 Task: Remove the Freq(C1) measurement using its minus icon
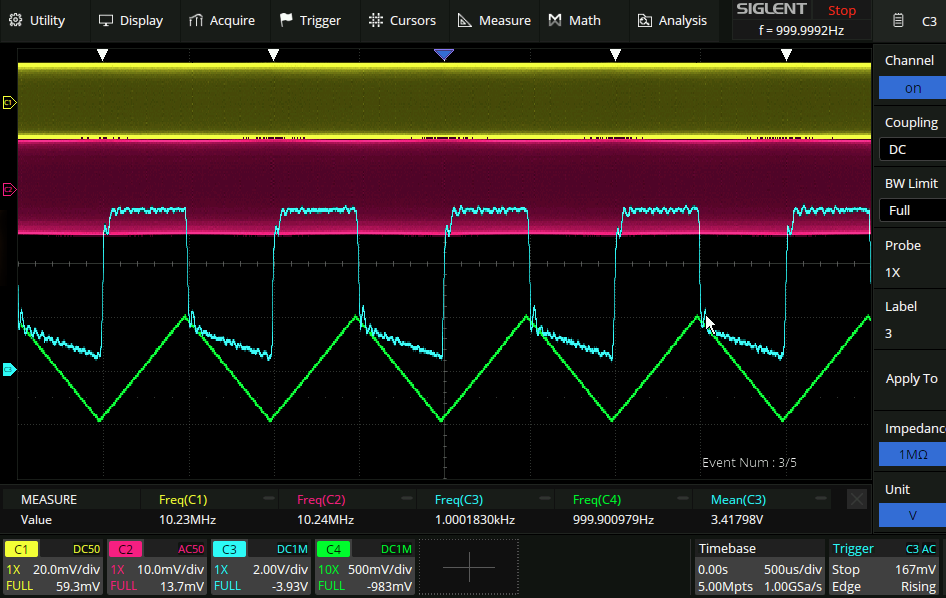268,498
